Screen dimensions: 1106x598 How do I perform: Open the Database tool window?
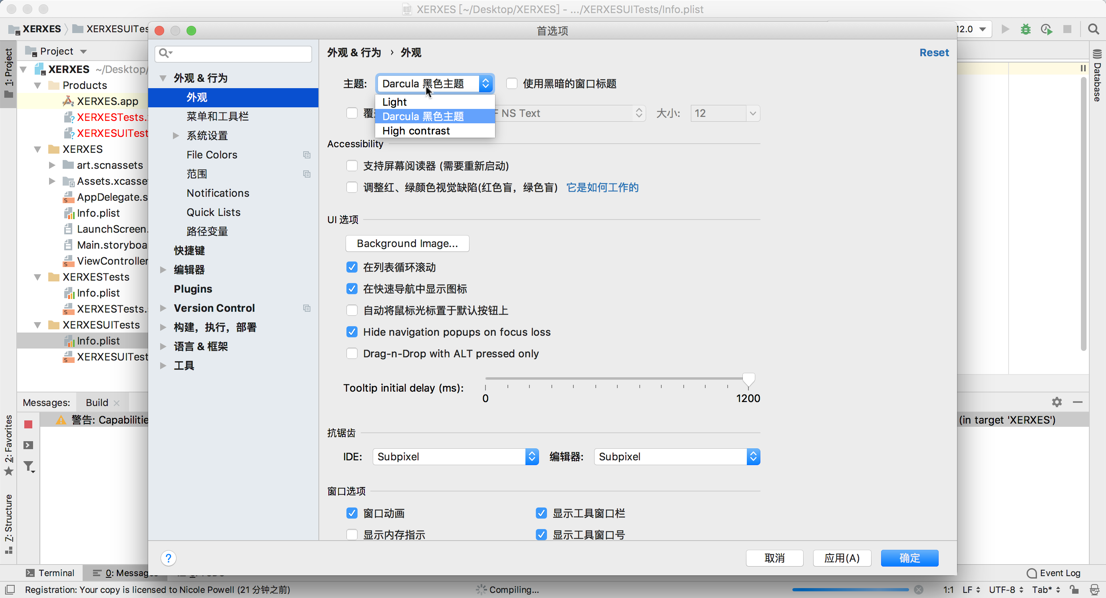pos(1097,75)
